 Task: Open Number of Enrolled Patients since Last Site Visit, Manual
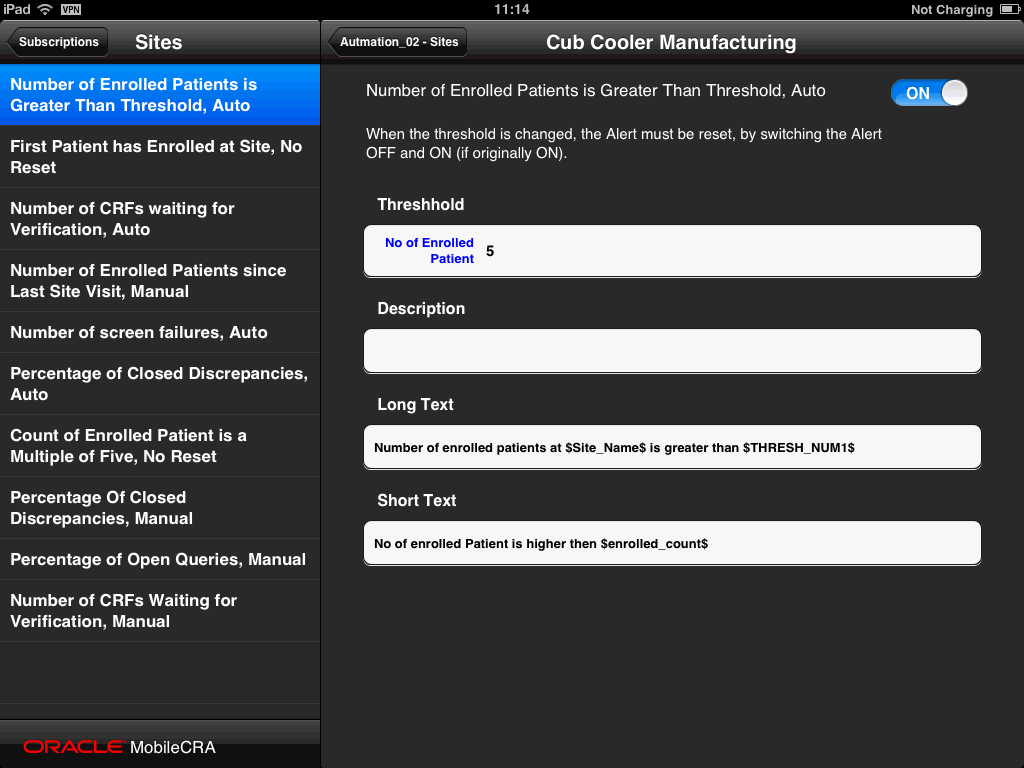click(160, 281)
